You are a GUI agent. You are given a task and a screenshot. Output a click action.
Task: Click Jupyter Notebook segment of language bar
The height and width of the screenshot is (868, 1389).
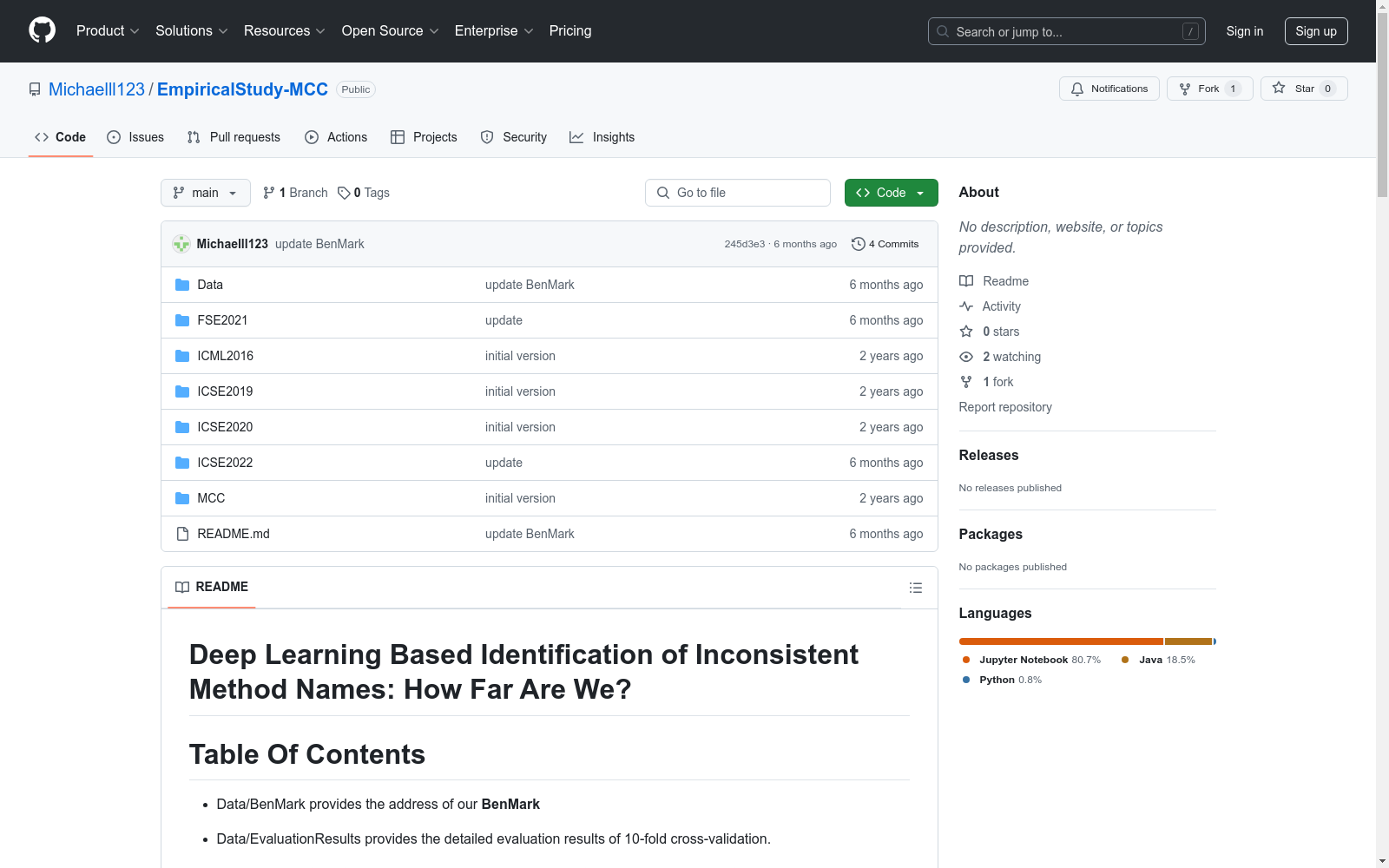click(x=1061, y=641)
